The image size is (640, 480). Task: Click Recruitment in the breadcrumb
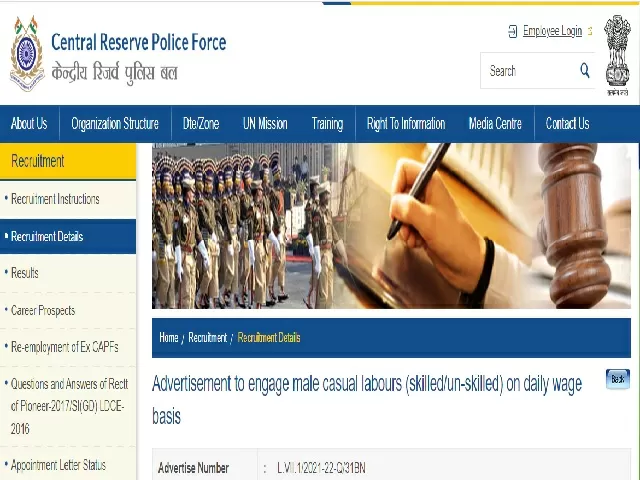point(207,338)
